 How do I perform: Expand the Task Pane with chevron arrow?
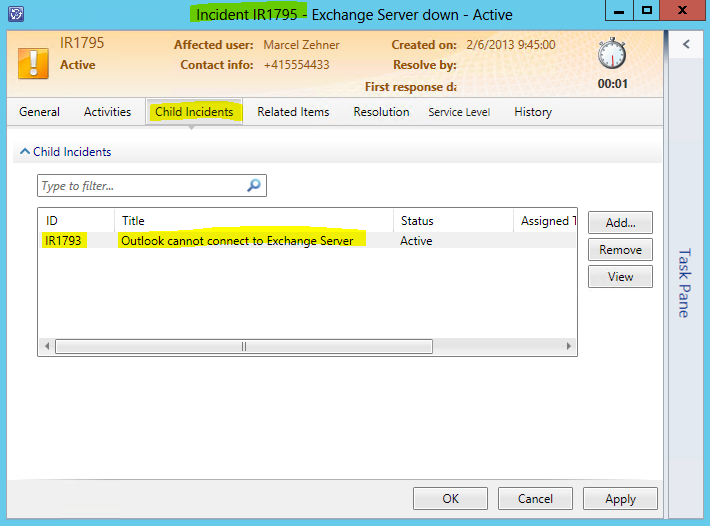(x=686, y=44)
